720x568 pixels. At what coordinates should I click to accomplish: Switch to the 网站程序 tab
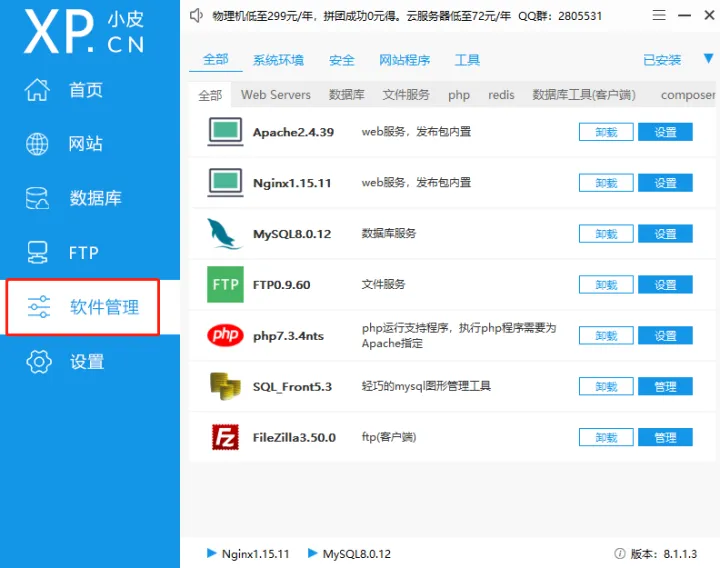click(x=405, y=60)
